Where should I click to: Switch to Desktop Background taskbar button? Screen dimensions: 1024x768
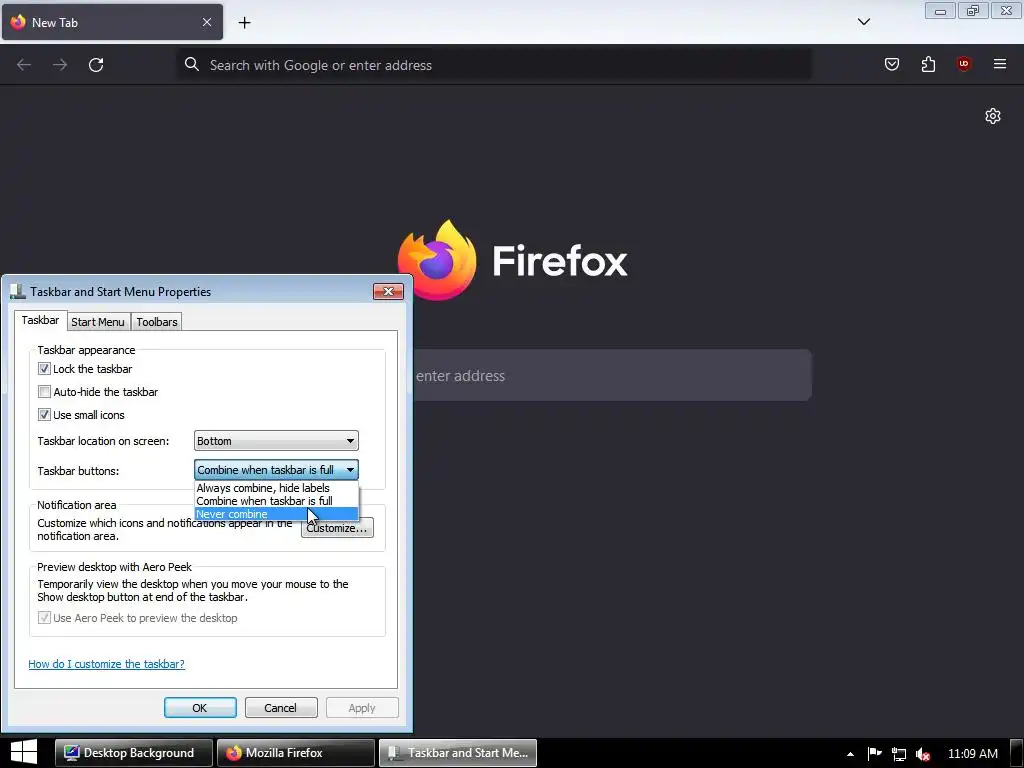134,753
